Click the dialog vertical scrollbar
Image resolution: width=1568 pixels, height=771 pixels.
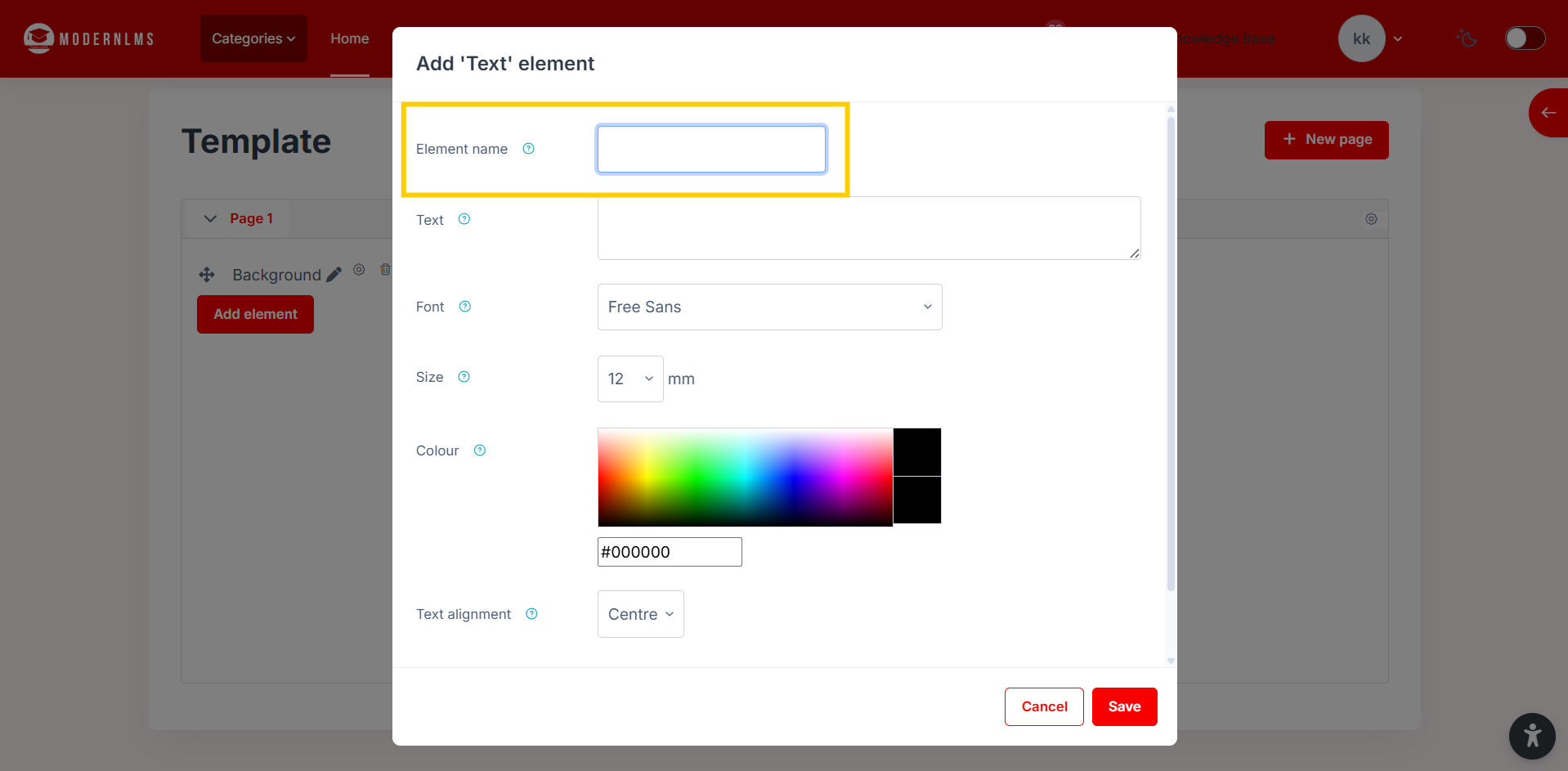[x=1171, y=353]
